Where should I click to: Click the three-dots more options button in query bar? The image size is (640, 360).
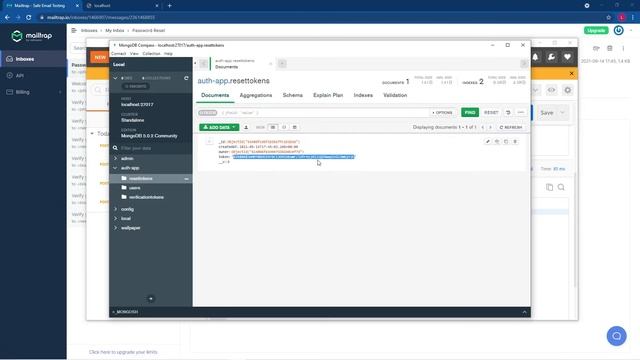point(520,112)
